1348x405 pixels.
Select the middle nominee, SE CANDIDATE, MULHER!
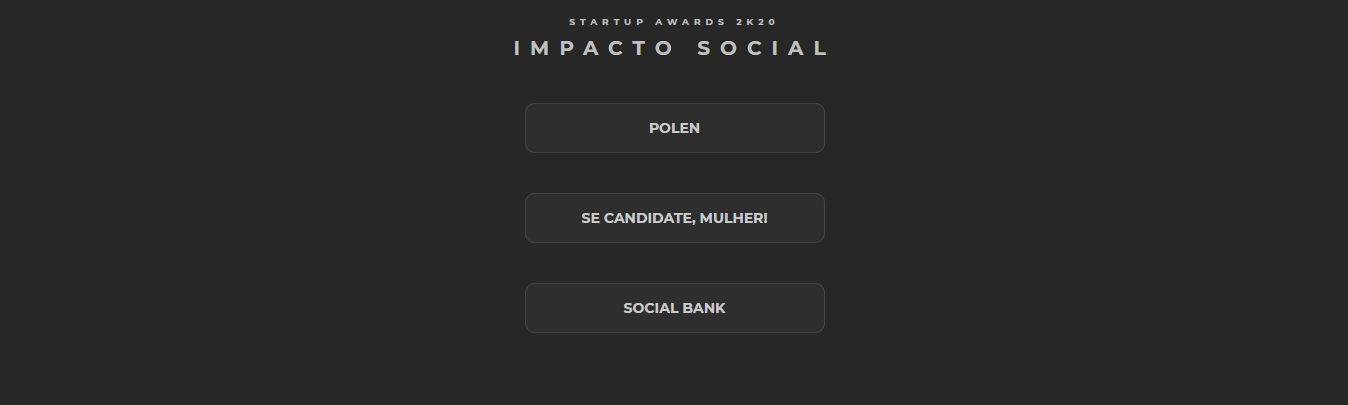(x=674, y=218)
